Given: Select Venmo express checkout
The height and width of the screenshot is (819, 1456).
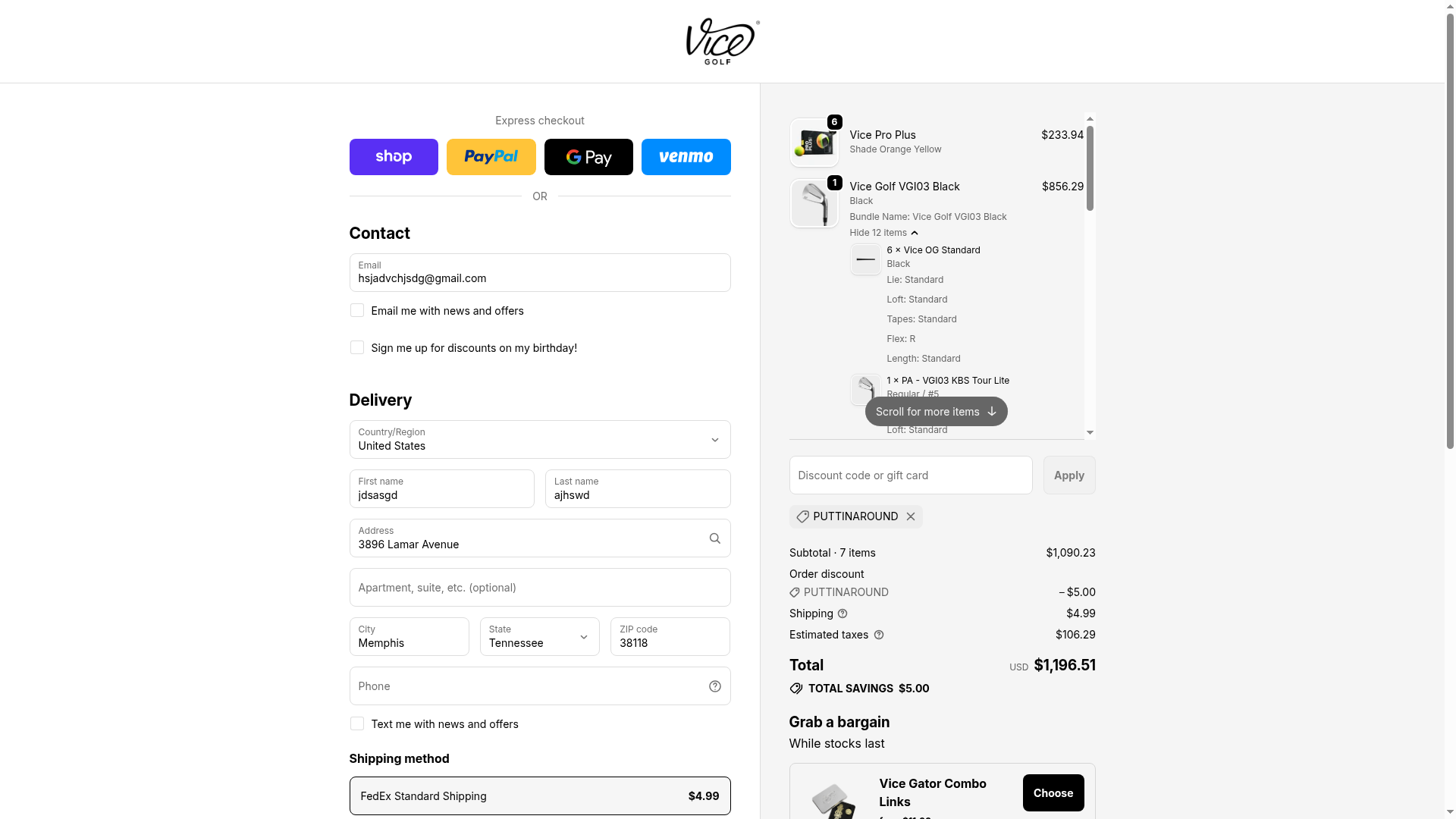Looking at the screenshot, I should (x=686, y=157).
